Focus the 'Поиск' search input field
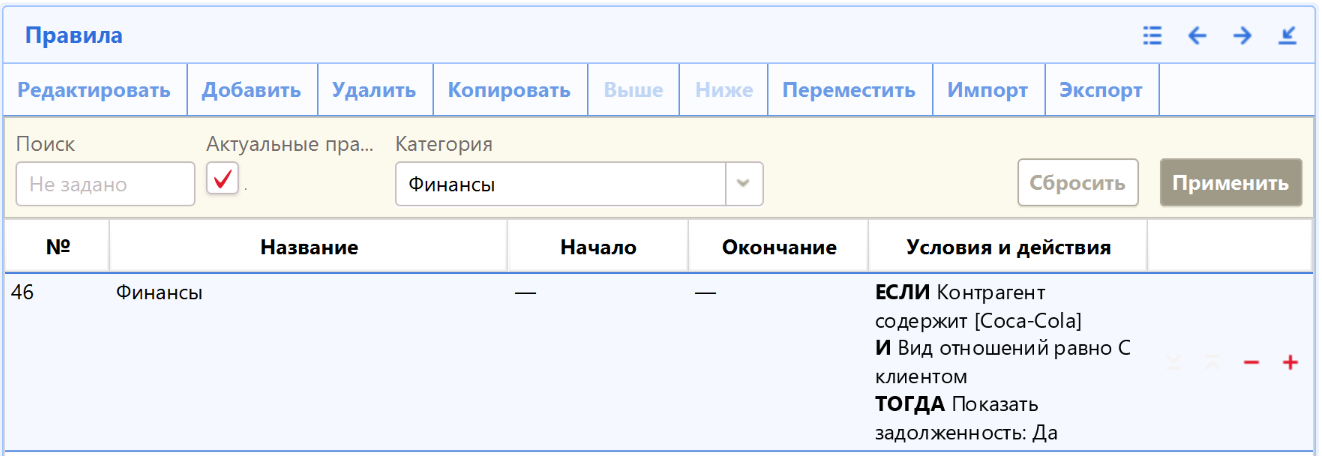 coord(105,184)
